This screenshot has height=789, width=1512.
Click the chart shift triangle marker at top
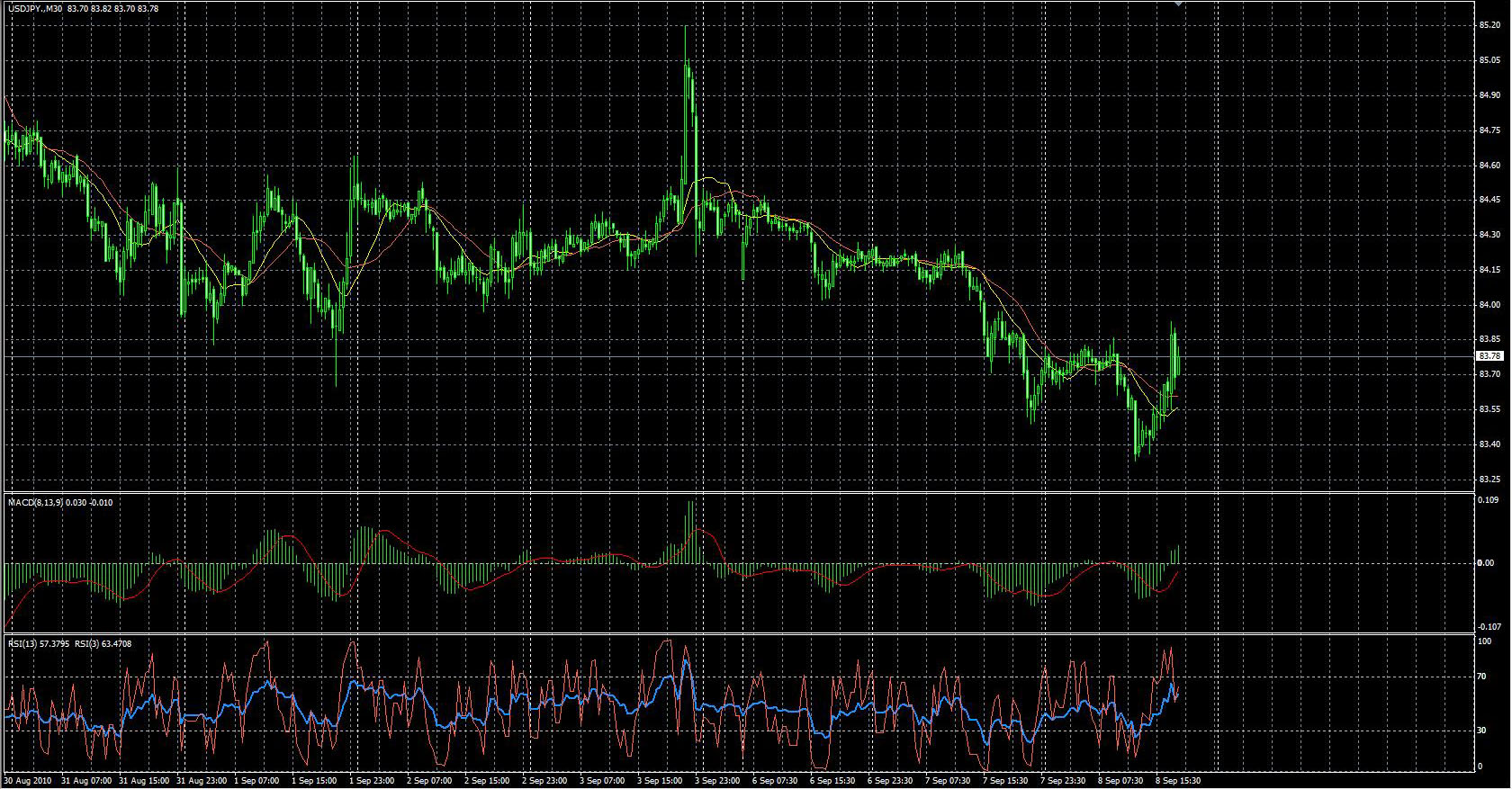1179,4
